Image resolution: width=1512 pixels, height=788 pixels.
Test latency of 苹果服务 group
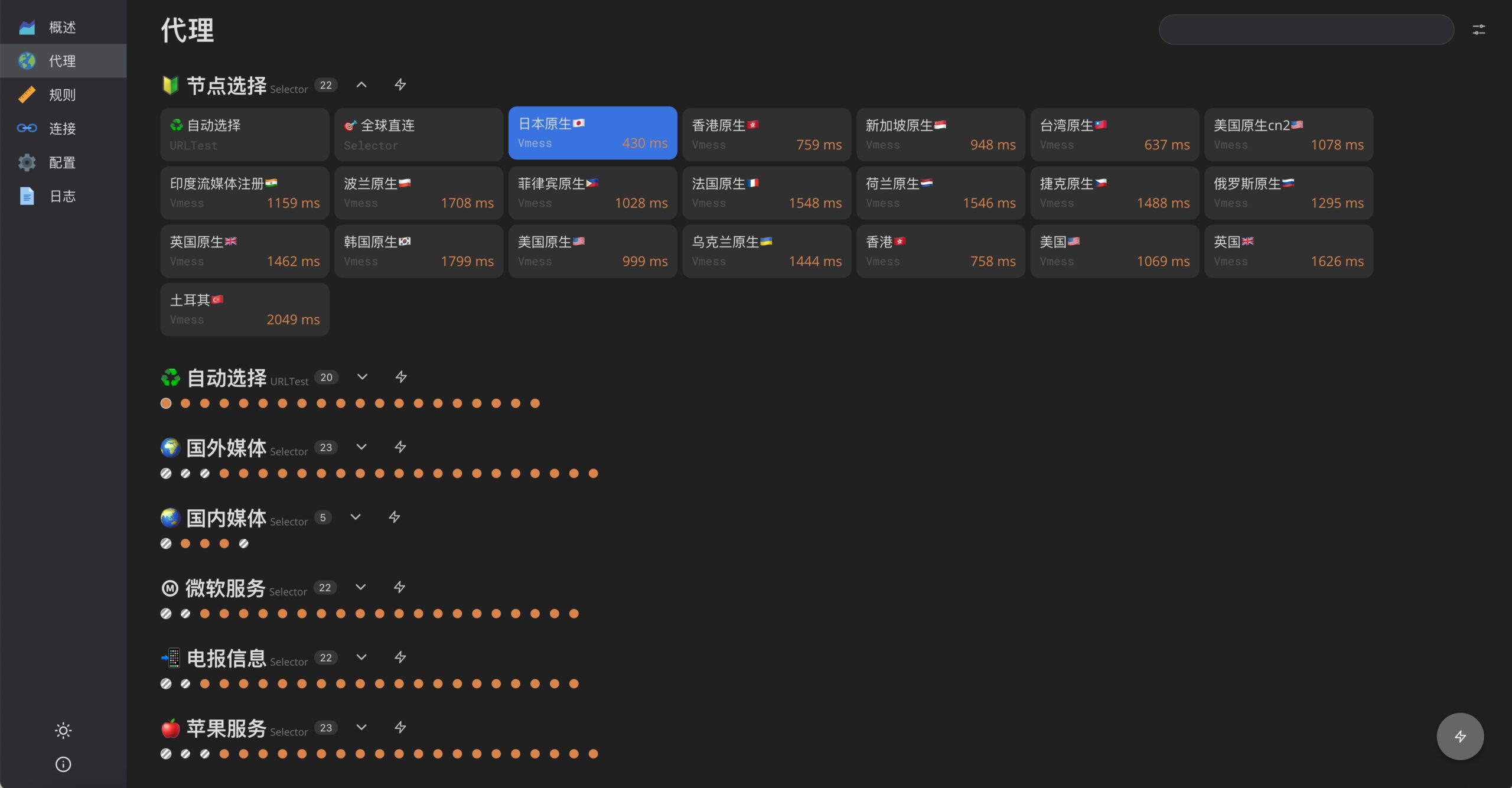pos(400,727)
